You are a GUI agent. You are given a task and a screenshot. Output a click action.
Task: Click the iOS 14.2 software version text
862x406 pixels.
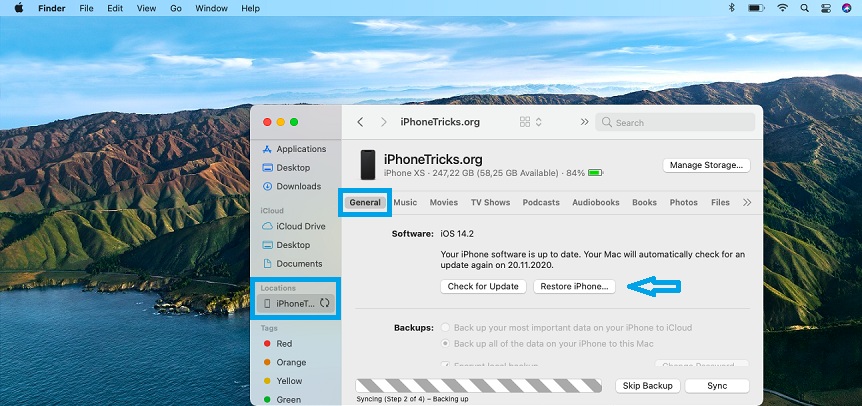[457, 233]
